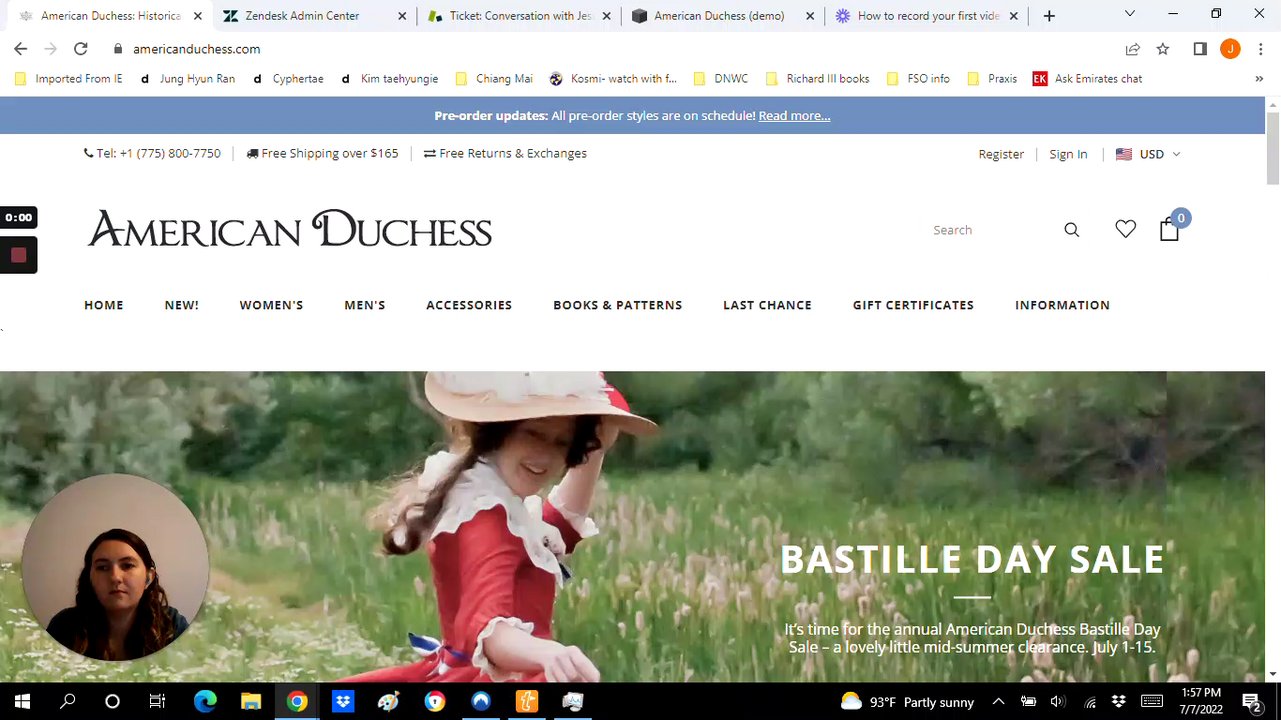Bookmark this page with star icon
This screenshot has width=1281, height=720.
click(x=1163, y=49)
